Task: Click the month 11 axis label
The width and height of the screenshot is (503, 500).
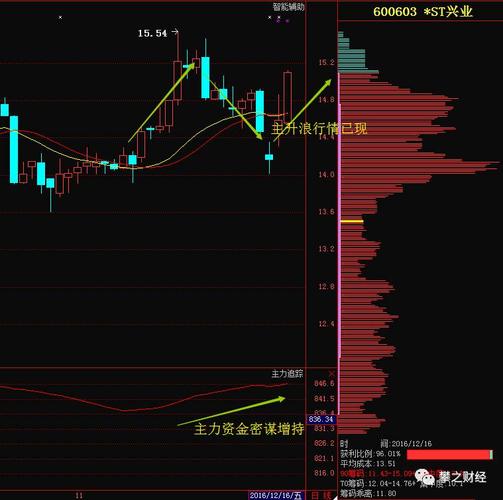Action: pyautogui.click(x=79, y=496)
